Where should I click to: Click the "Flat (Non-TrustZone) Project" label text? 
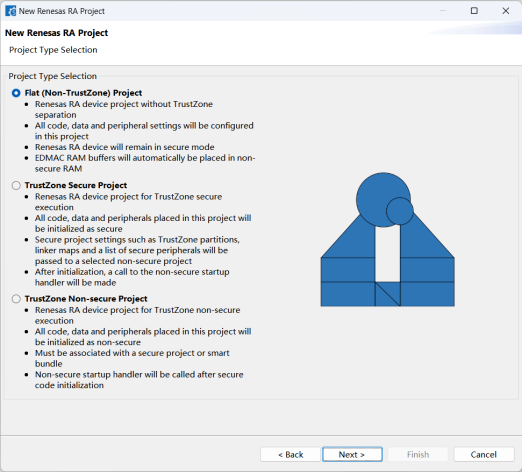click(x=83, y=93)
